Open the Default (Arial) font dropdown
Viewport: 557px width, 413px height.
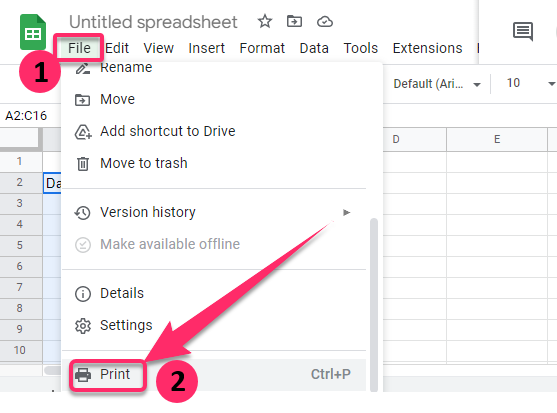click(437, 84)
